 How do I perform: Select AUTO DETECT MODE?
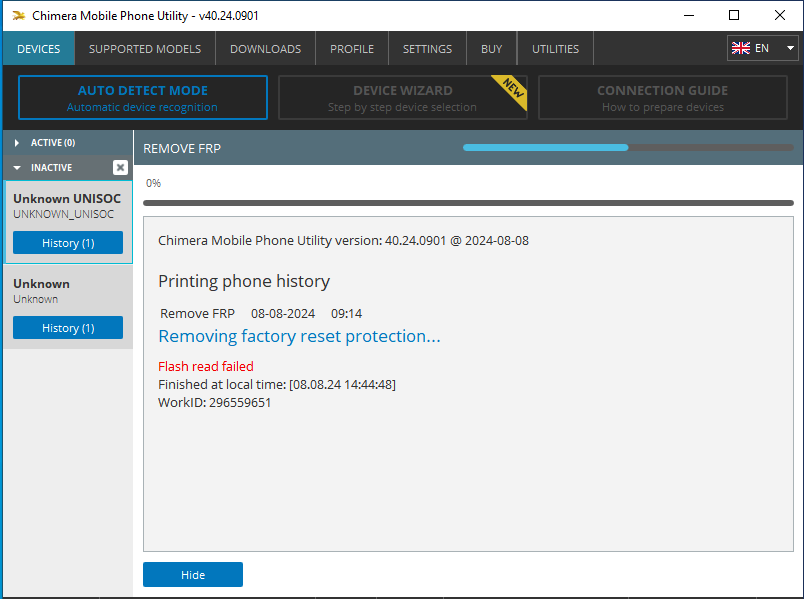click(143, 97)
